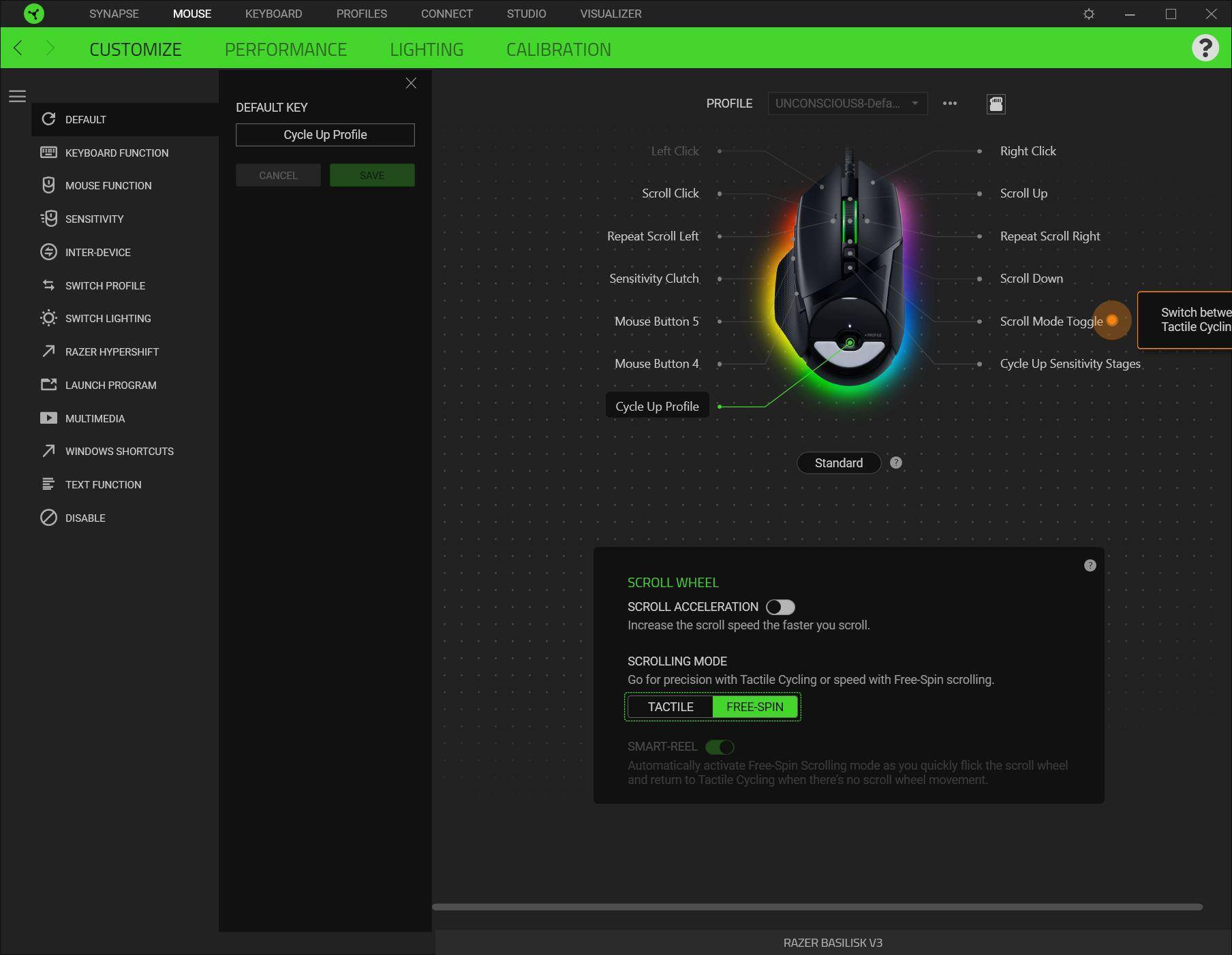Open the Profile dropdown list
The width and height of the screenshot is (1232, 955).
click(x=847, y=104)
